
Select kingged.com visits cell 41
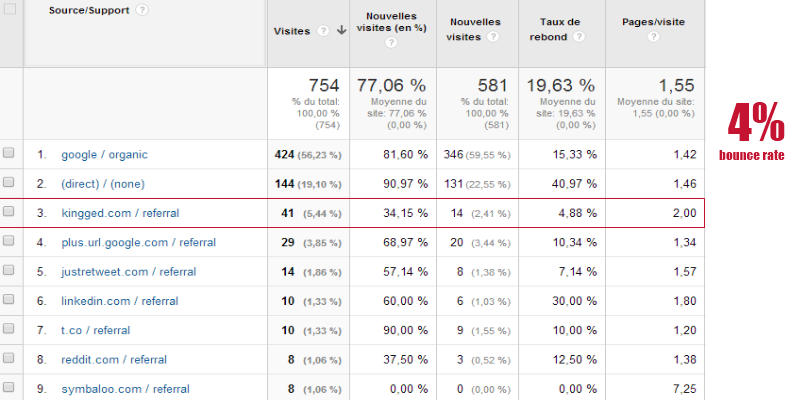click(x=288, y=213)
